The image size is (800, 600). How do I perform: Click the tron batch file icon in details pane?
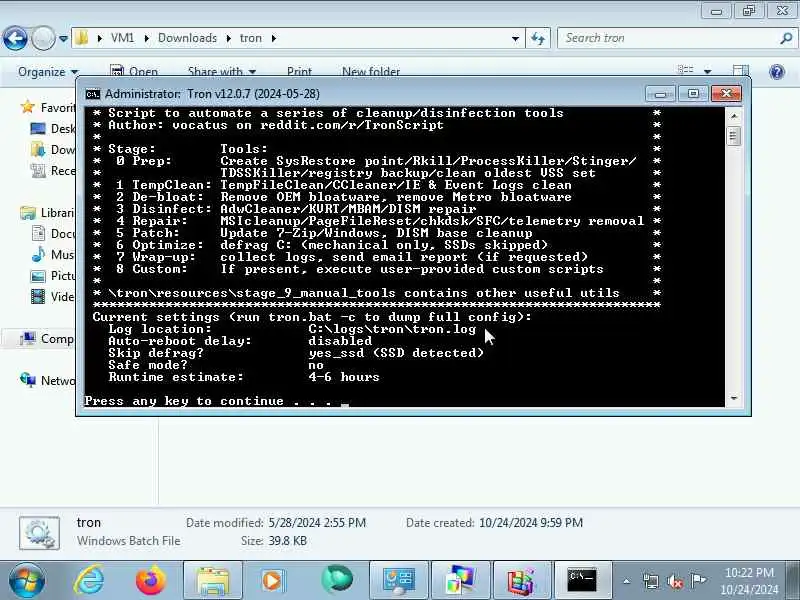[x=39, y=533]
